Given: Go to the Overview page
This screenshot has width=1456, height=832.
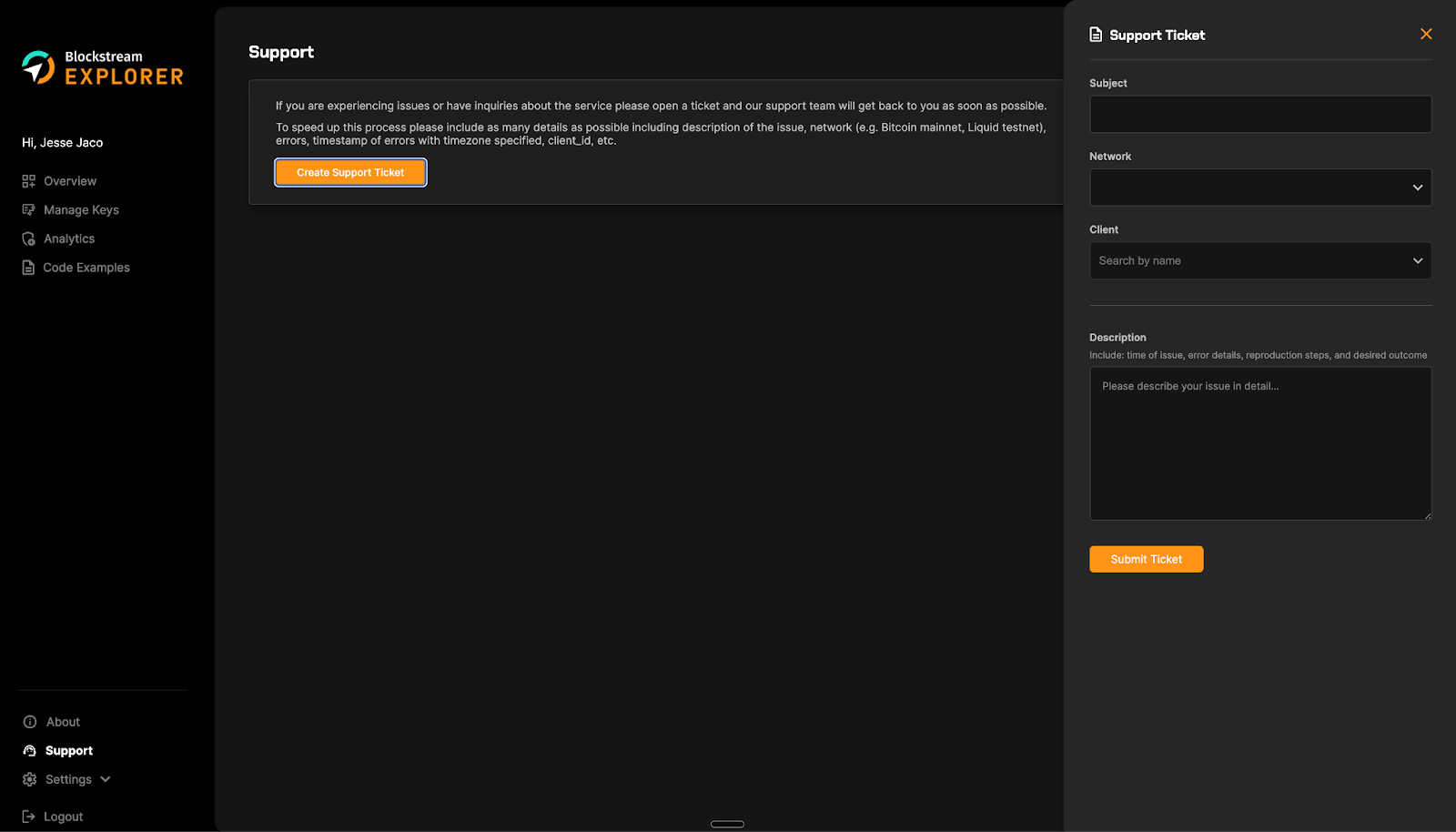Looking at the screenshot, I should [70, 181].
